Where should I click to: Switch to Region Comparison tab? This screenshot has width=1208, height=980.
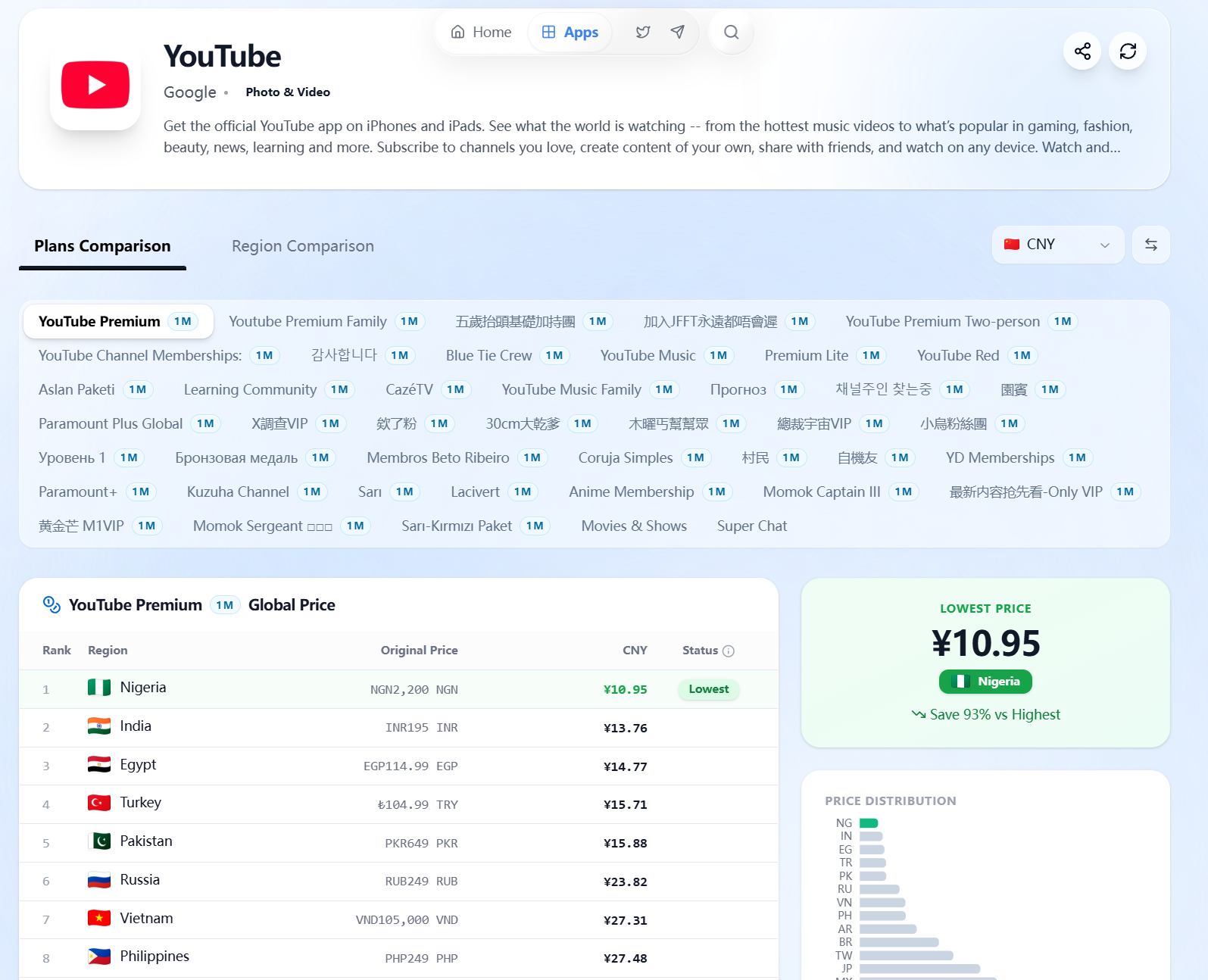coord(303,246)
